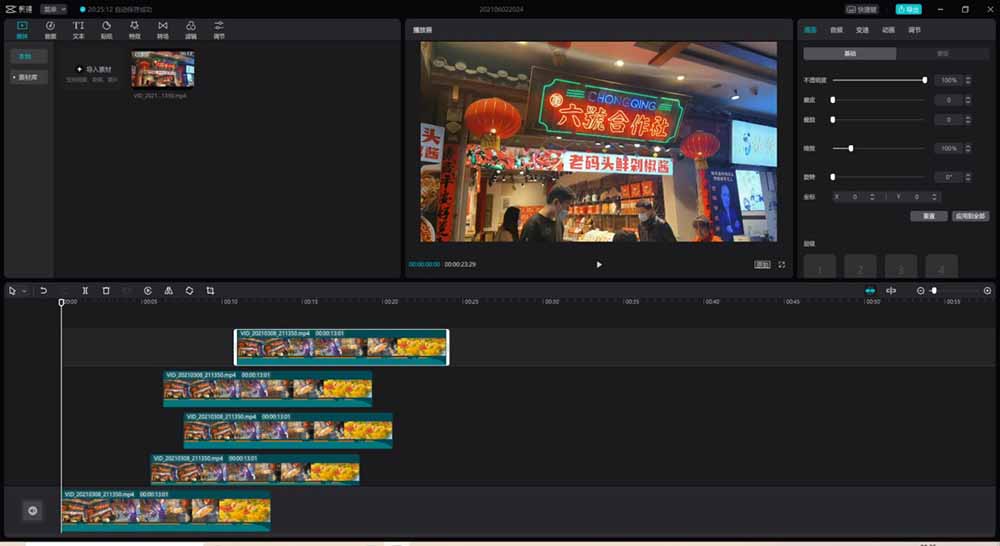Select the Local (本地) media category
The image size is (1000, 546).
[29, 57]
